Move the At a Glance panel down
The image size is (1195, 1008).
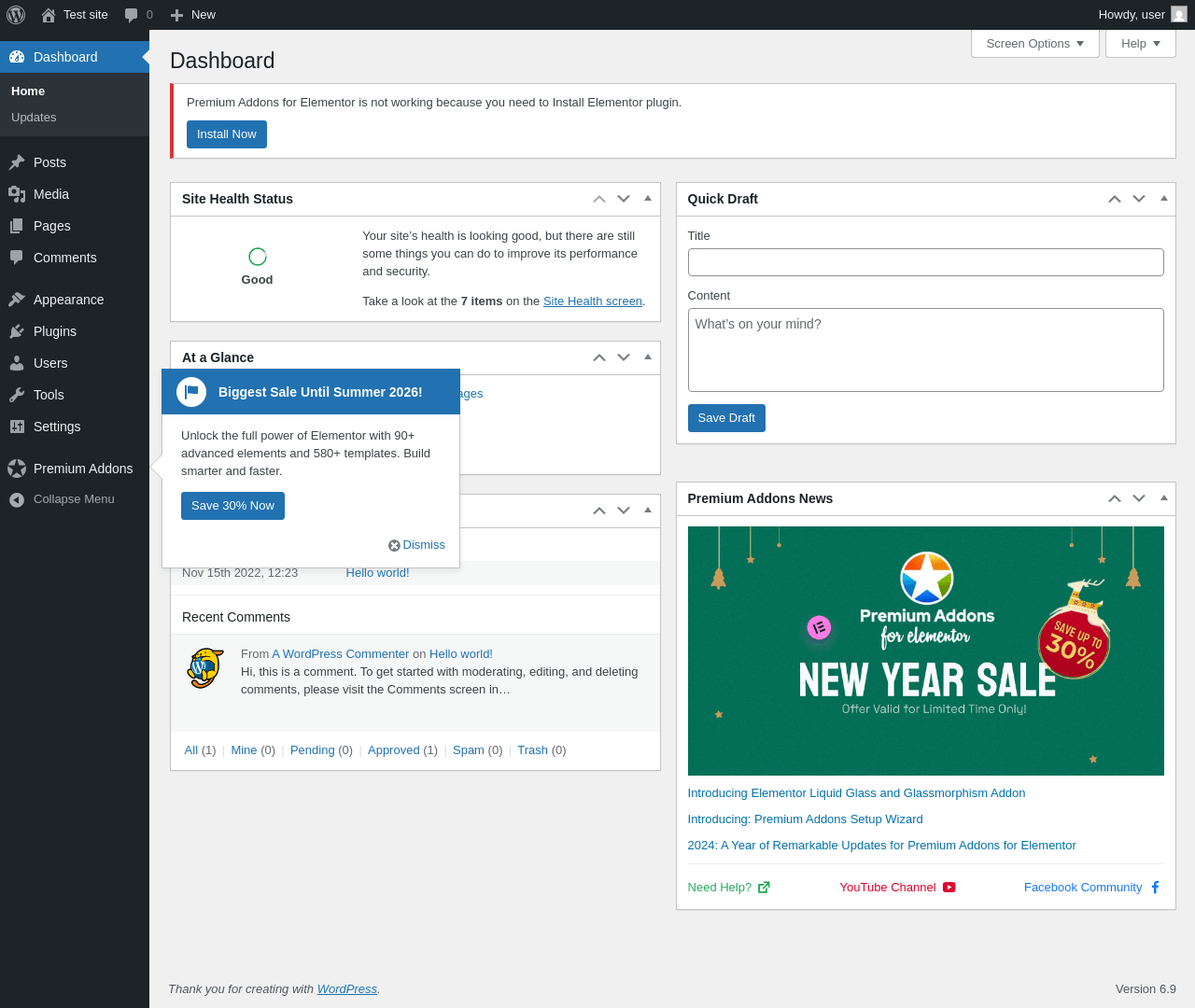click(624, 357)
